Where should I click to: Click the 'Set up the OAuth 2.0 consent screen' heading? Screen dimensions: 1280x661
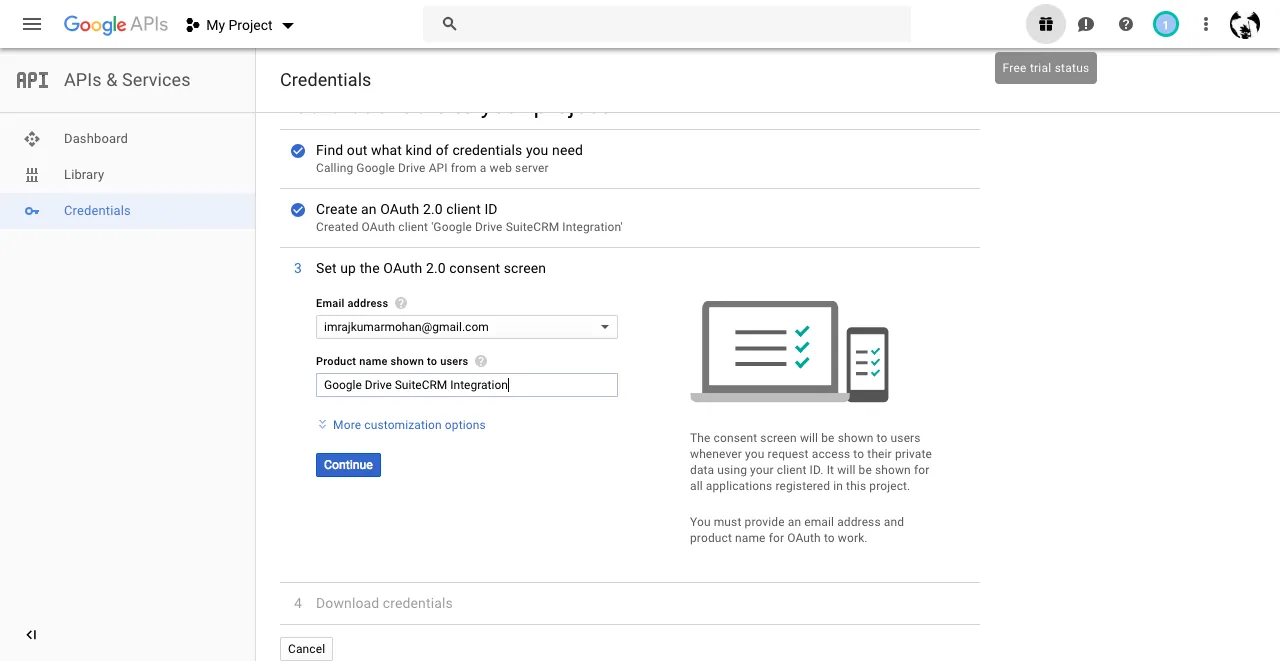[431, 268]
